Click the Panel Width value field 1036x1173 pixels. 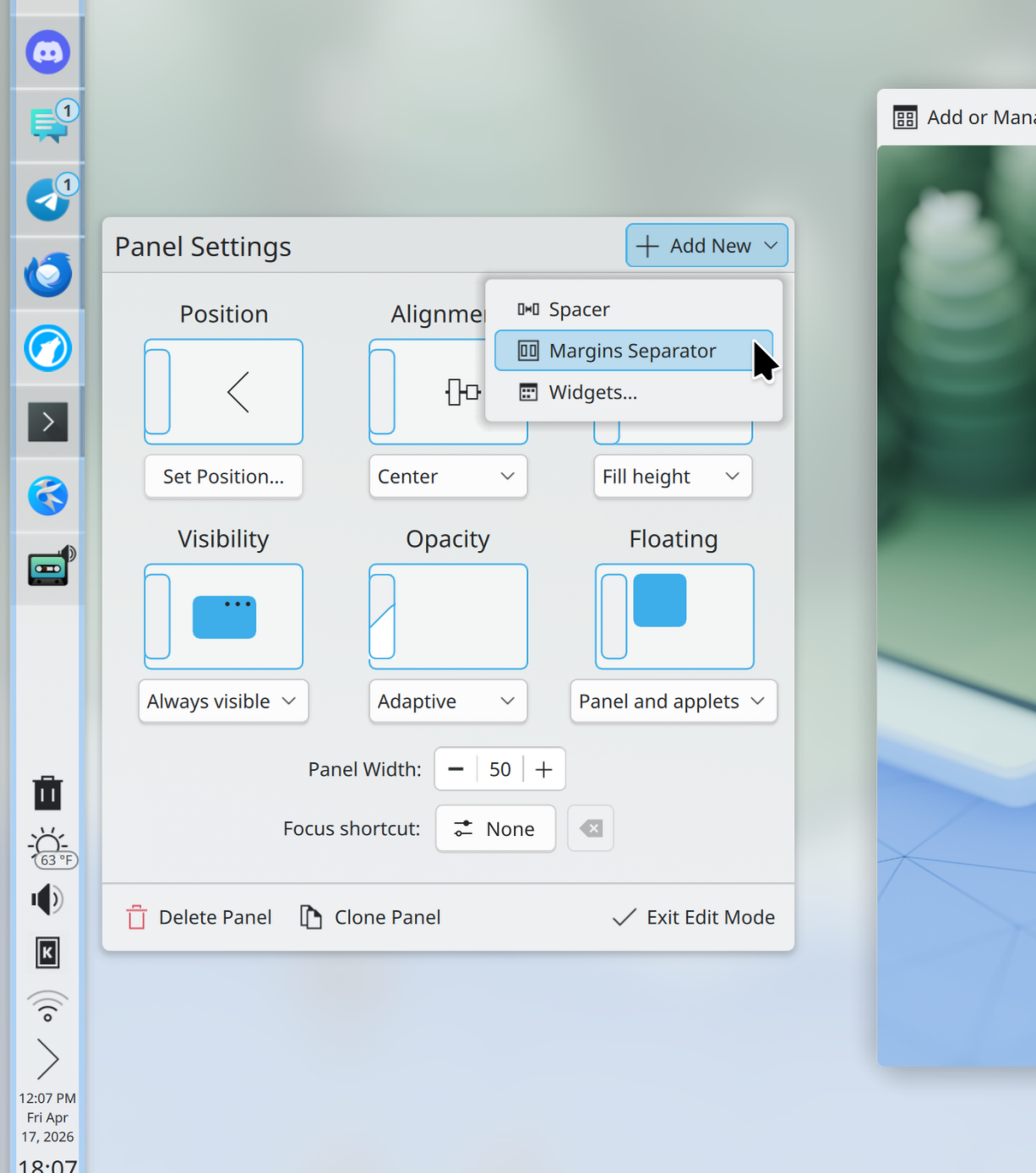point(499,769)
